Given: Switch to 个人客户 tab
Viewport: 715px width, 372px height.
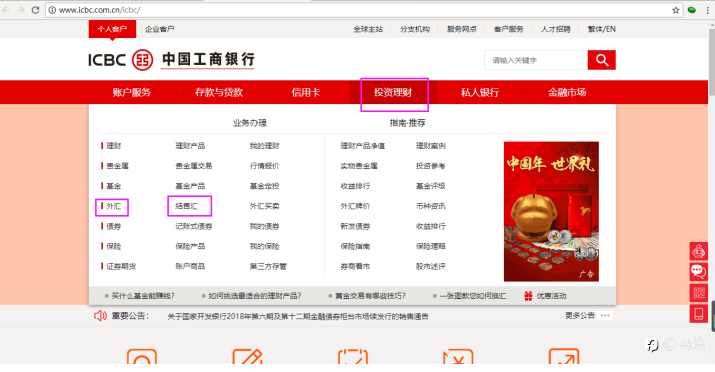Looking at the screenshot, I should [x=112, y=29].
